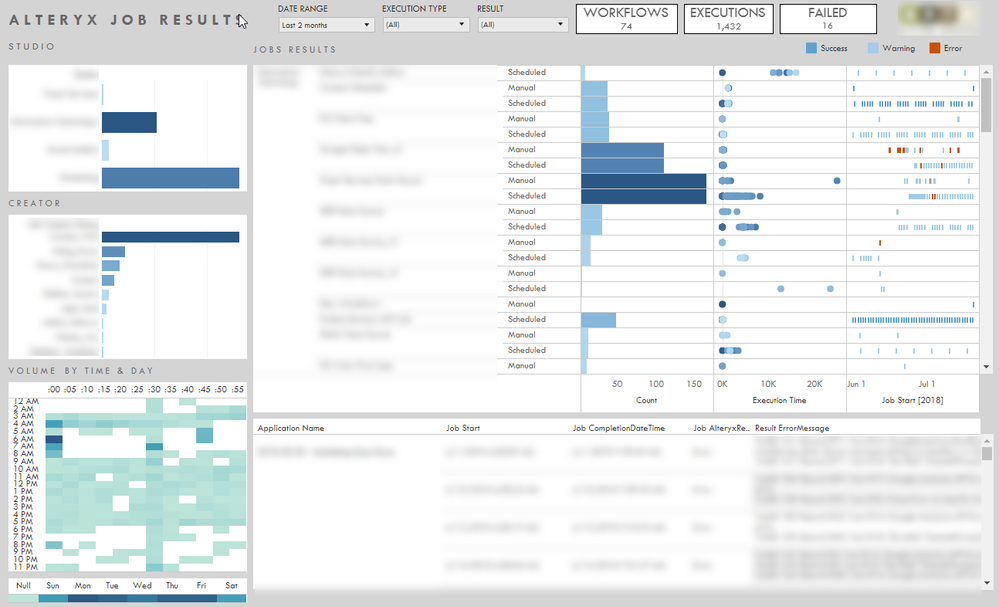
Task: Select the darkest blue heatmap cell at 6 AM
Action: coord(54,439)
